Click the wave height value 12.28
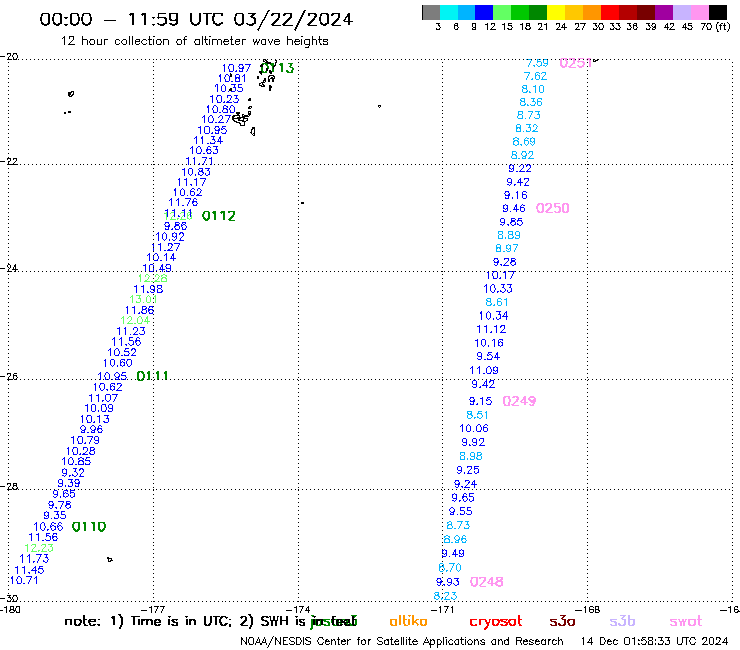 click(152, 279)
